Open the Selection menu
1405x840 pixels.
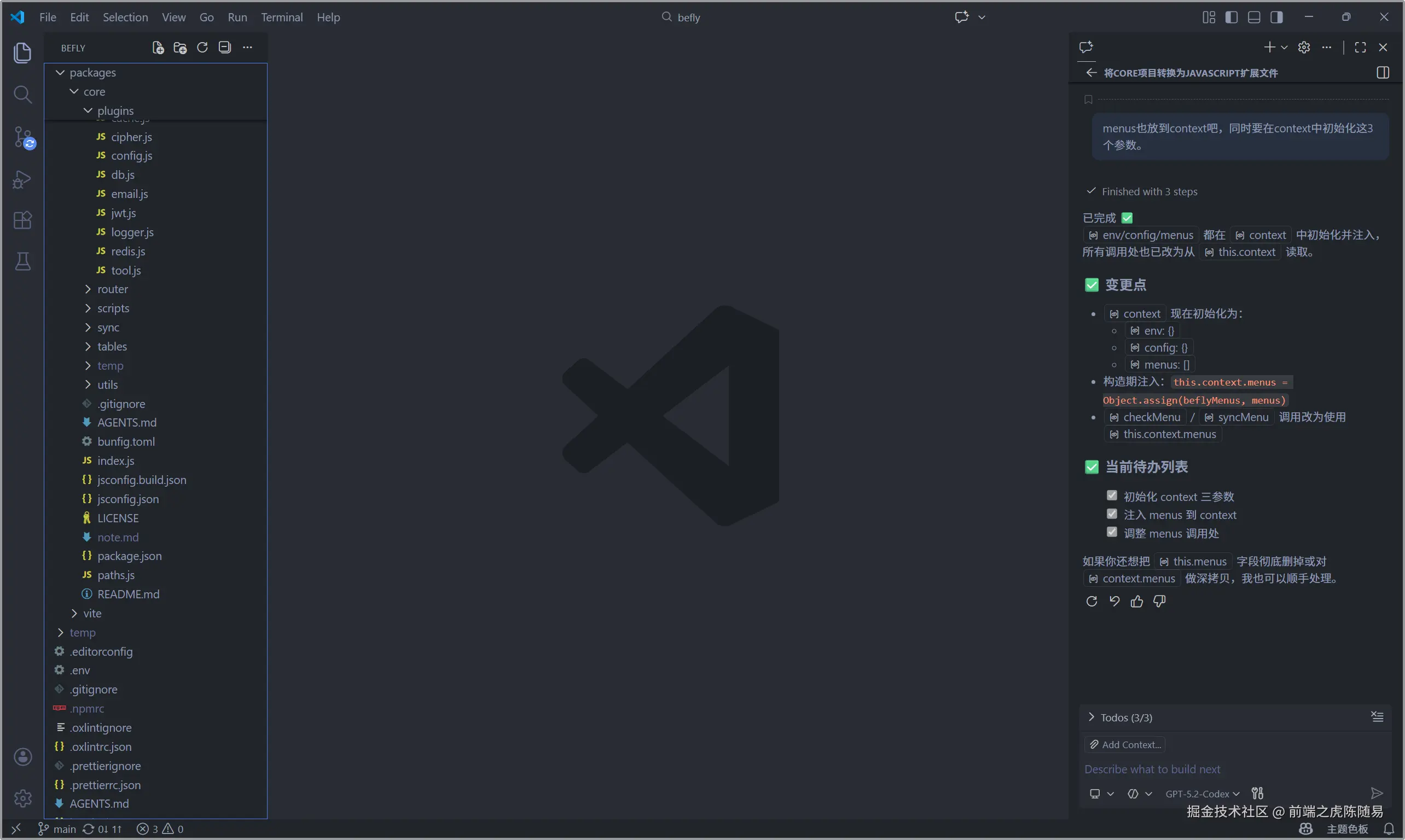(x=125, y=17)
